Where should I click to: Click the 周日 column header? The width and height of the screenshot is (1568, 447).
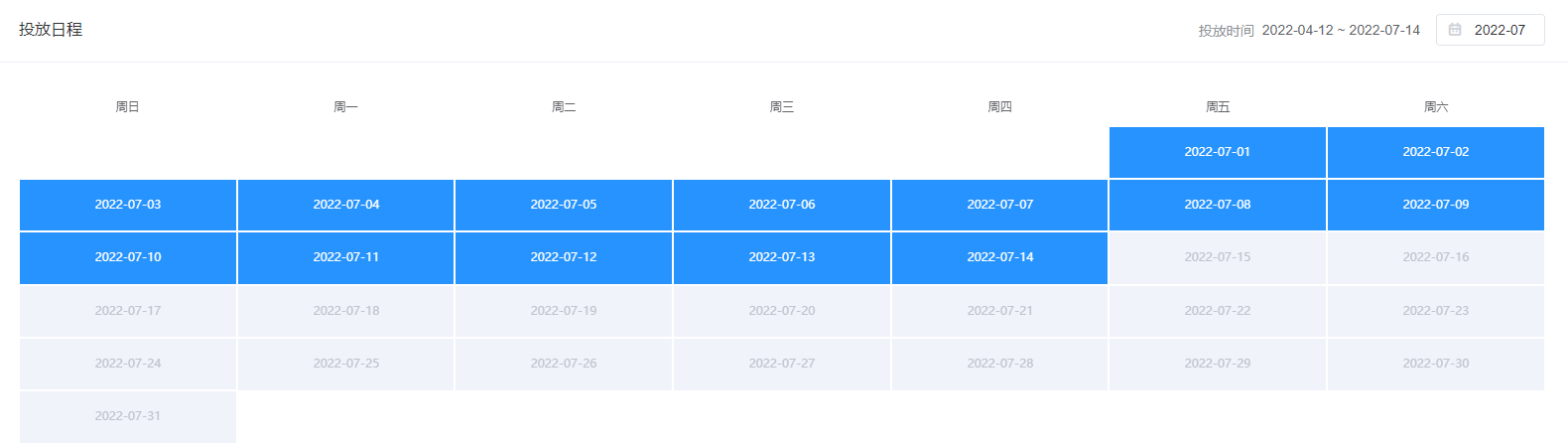pyautogui.click(x=128, y=106)
